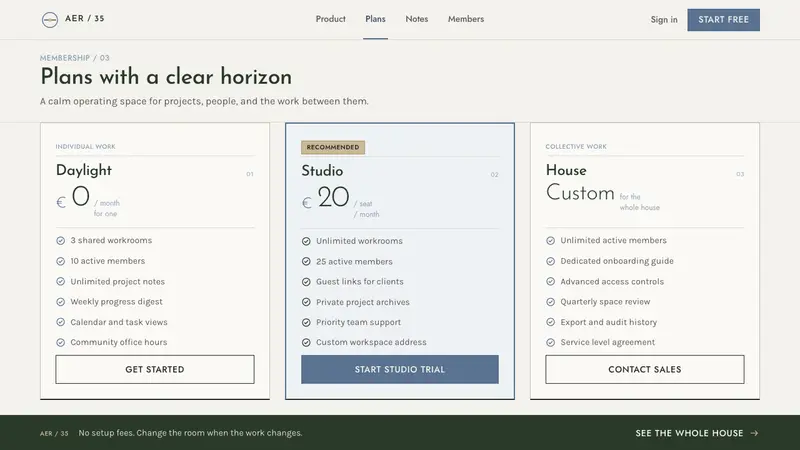The image size is (800, 450).
Task: Click the check icon beside Quarterly space review
Action: [x=551, y=302]
